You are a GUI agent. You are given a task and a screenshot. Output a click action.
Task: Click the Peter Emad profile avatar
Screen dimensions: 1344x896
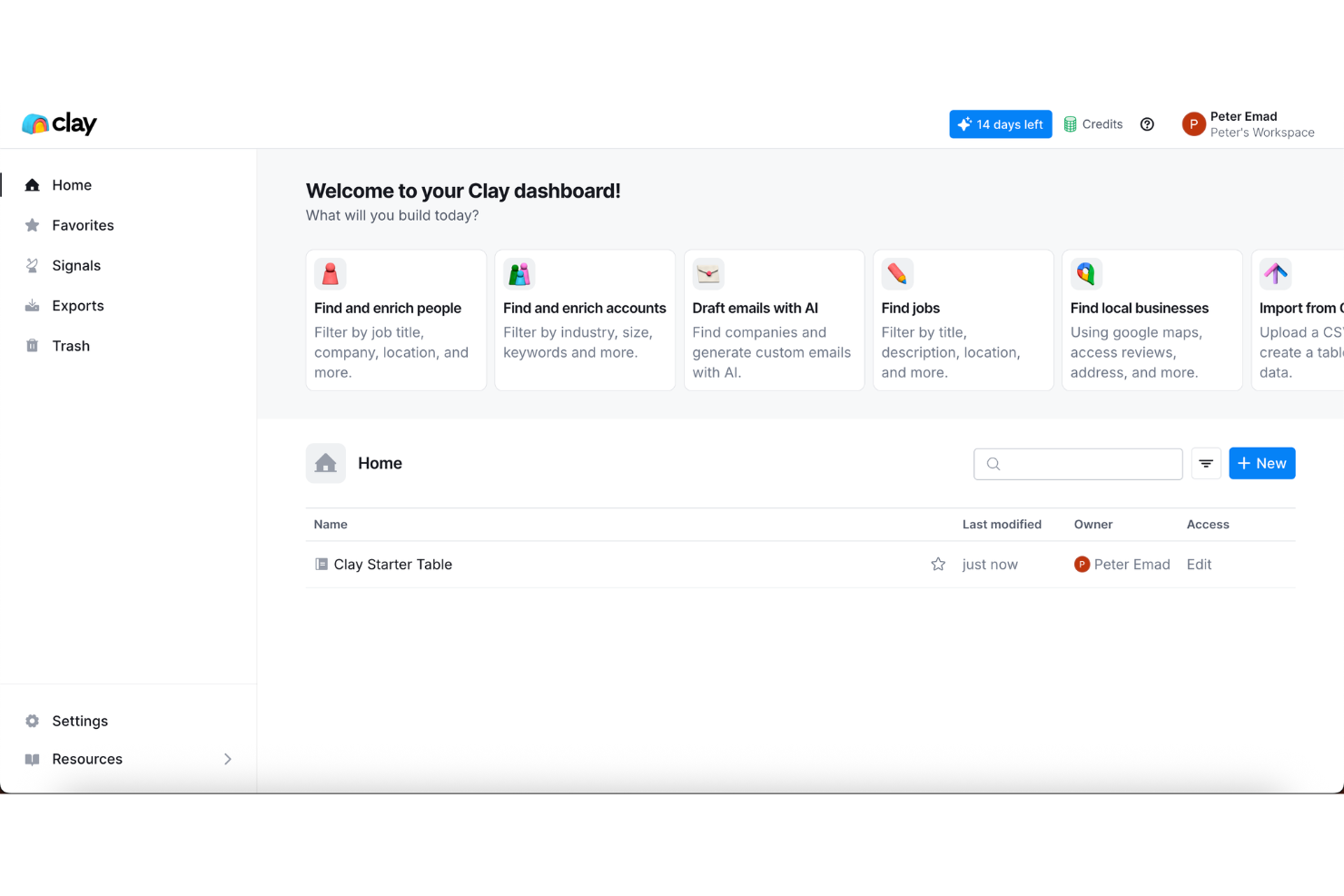[x=1193, y=124]
